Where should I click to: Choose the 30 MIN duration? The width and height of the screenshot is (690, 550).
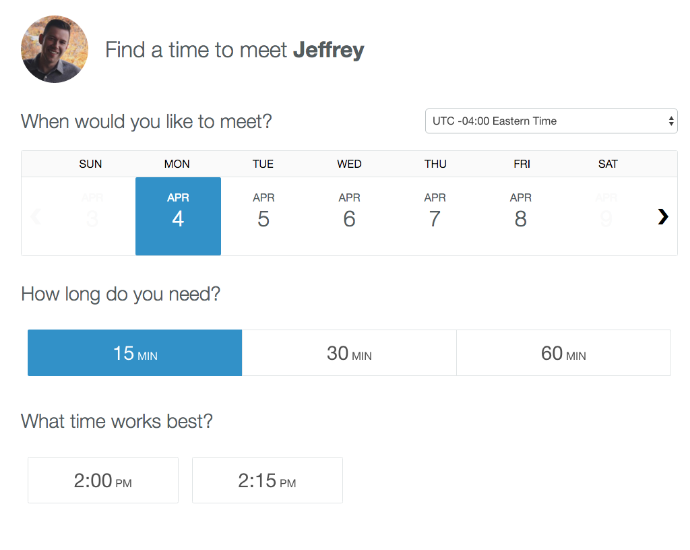pyautogui.click(x=349, y=353)
